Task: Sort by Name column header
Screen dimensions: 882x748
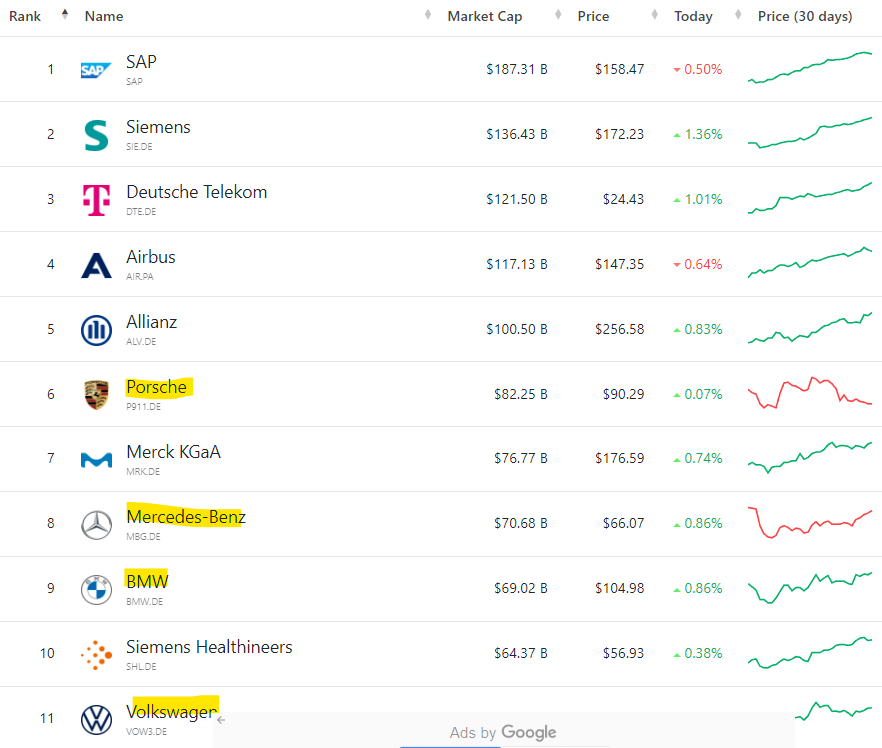Action: coord(104,17)
